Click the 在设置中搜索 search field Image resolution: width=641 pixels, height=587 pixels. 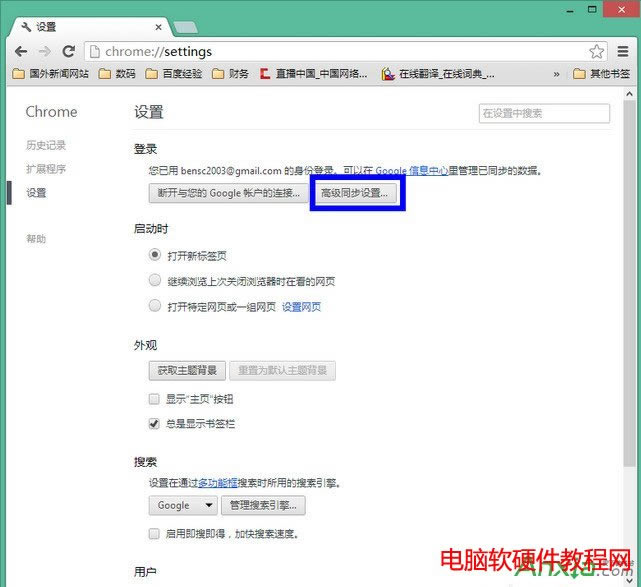tap(544, 114)
